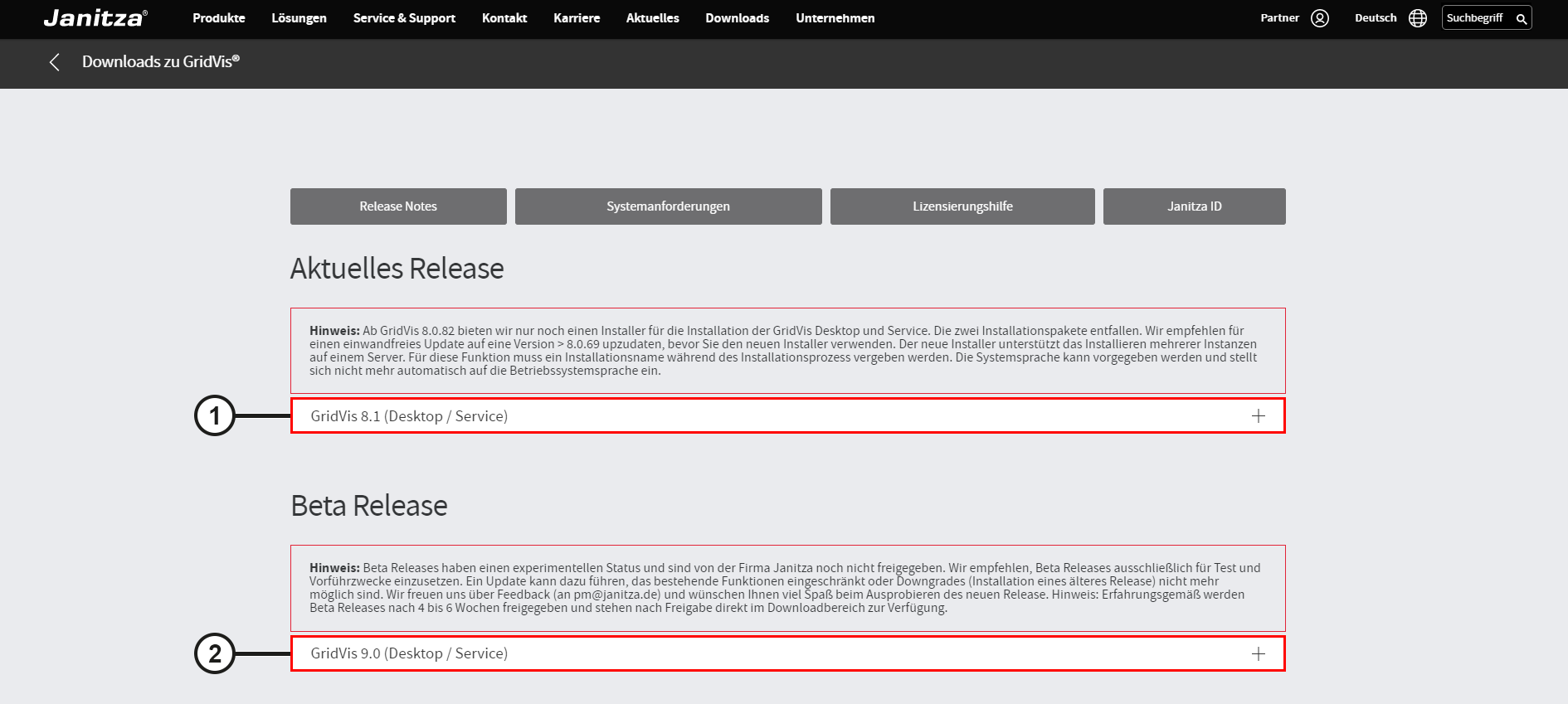
Task: Click the Janitza logo
Action: click(95, 17)
